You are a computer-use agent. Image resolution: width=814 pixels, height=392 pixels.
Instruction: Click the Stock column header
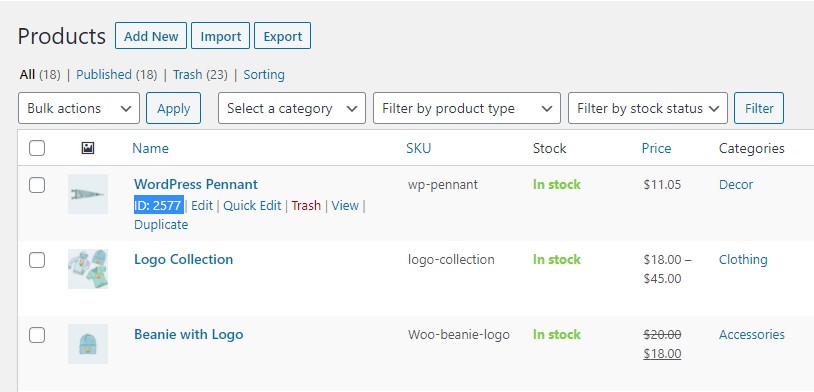pos(549,148)
